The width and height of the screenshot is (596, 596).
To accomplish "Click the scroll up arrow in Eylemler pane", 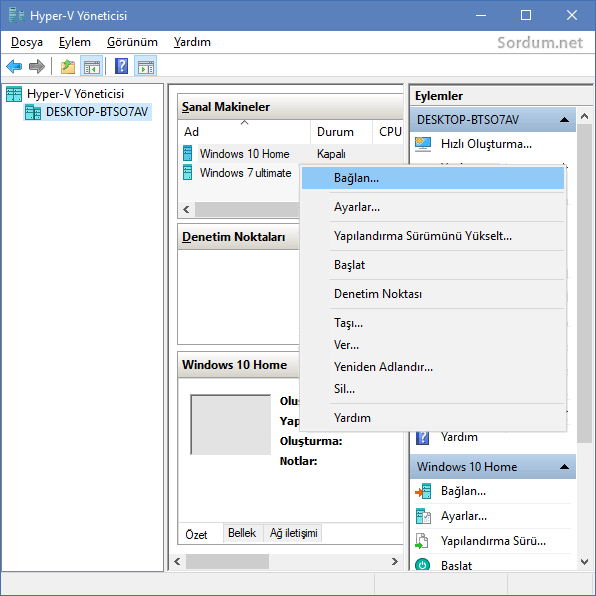I will coord(585,117).
